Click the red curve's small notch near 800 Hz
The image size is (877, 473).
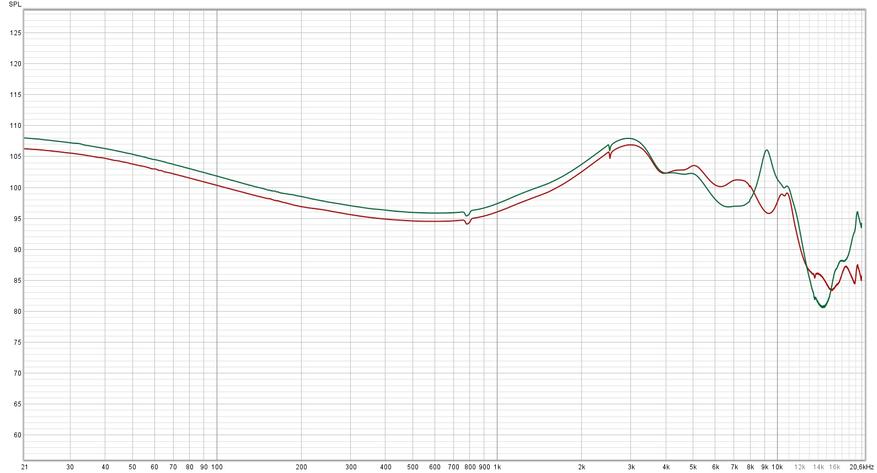pyautogui.click(x=468, y=224)
